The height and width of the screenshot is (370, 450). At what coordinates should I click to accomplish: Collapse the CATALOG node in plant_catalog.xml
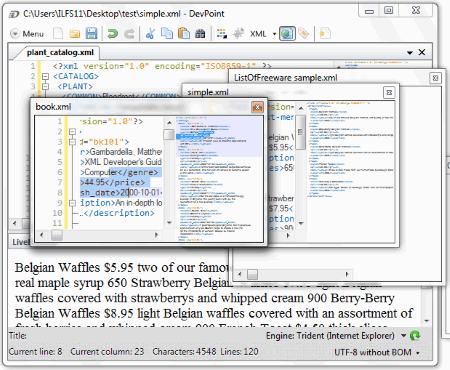(x=45, y=76)
